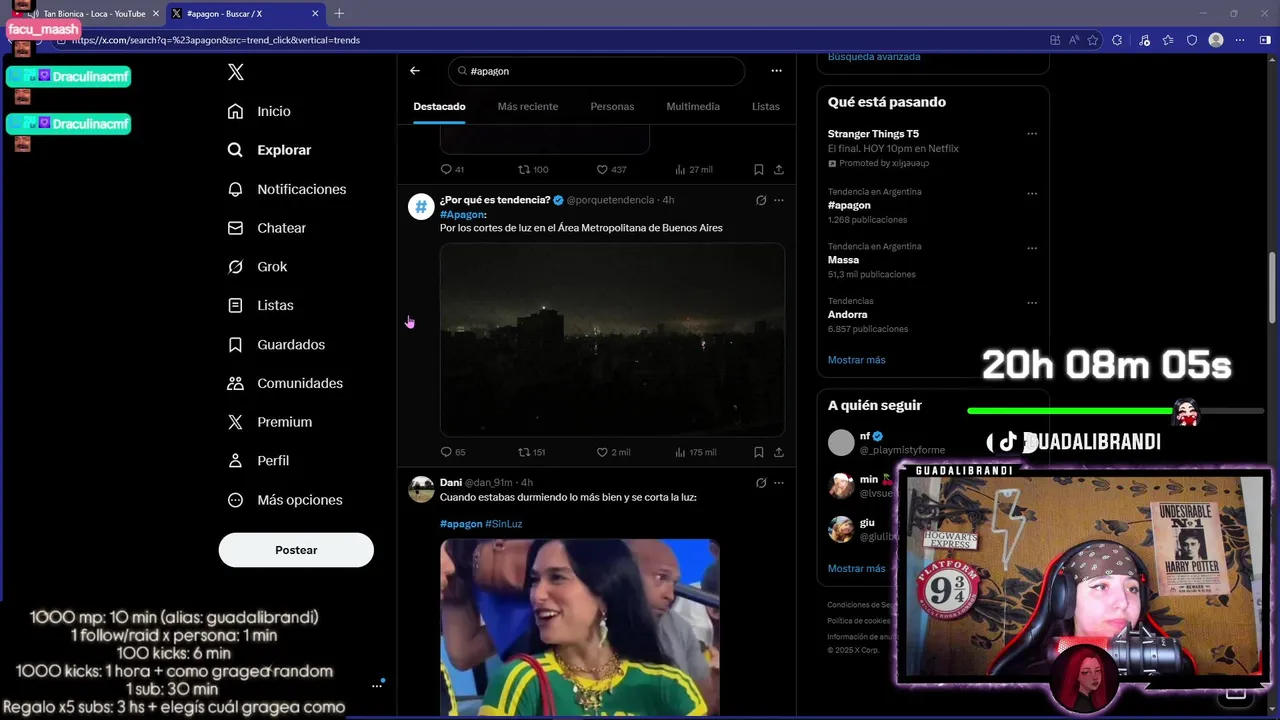View stats of 27 mil views post

pos(694,170)
